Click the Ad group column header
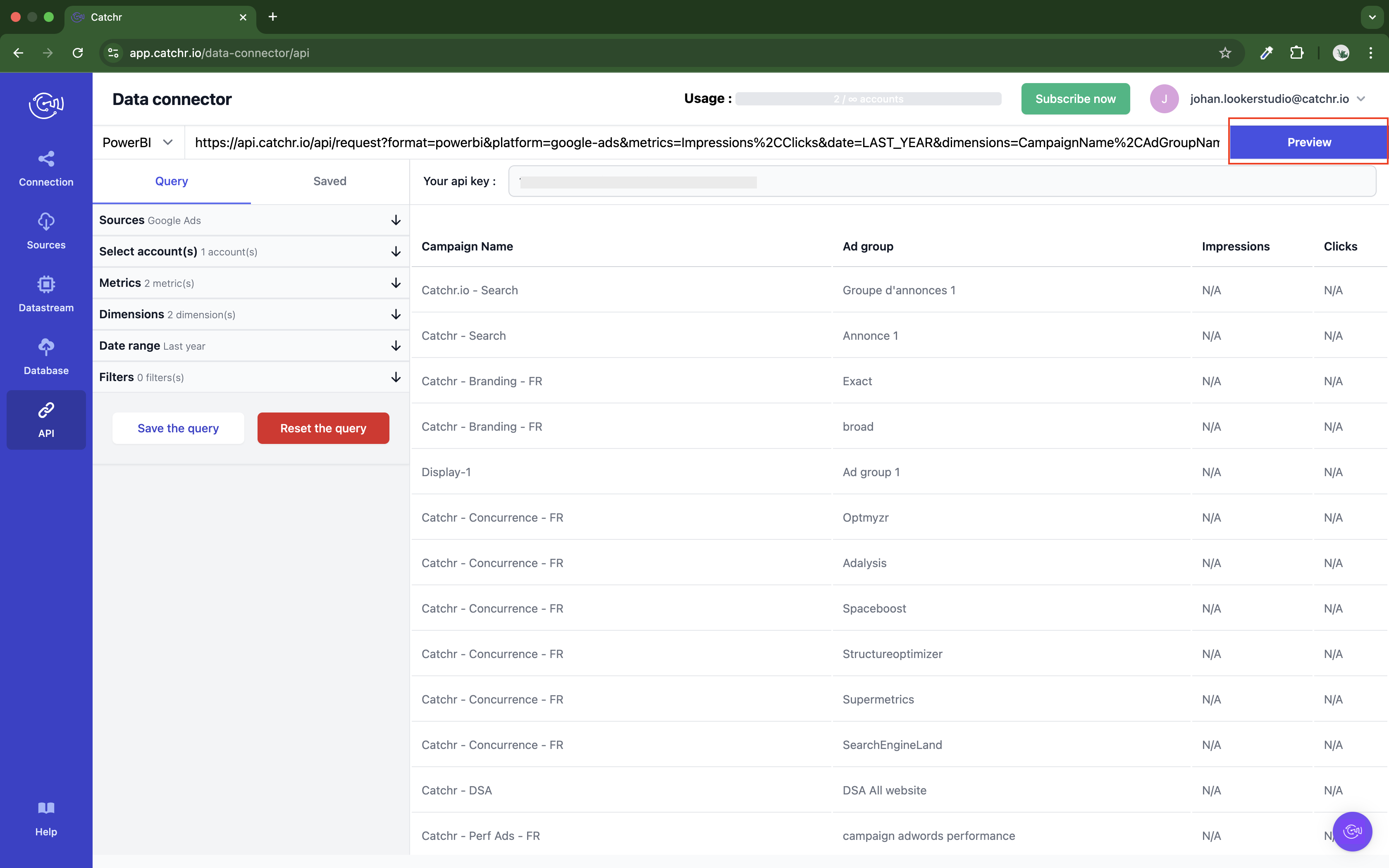 pyautogui.click(x=868, y=246)
